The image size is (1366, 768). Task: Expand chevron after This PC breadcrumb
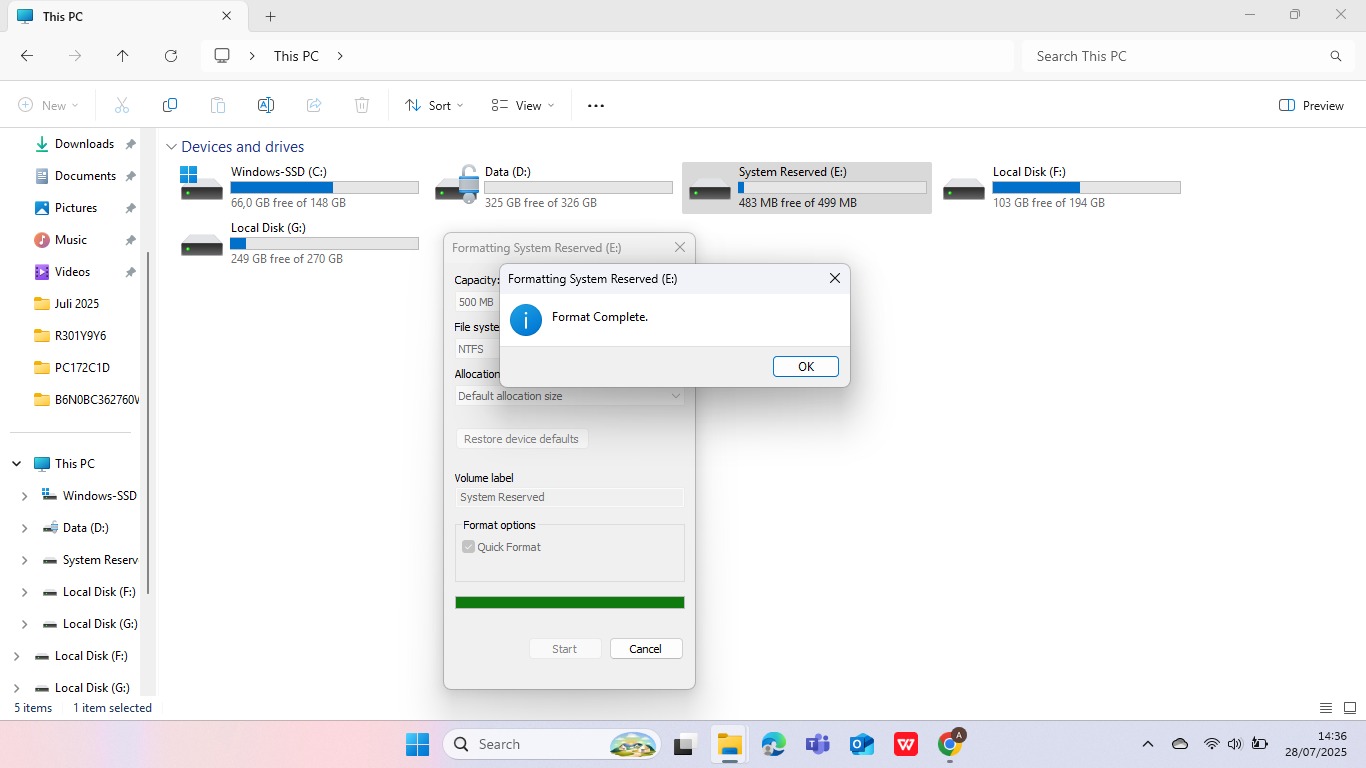(340, 56)
